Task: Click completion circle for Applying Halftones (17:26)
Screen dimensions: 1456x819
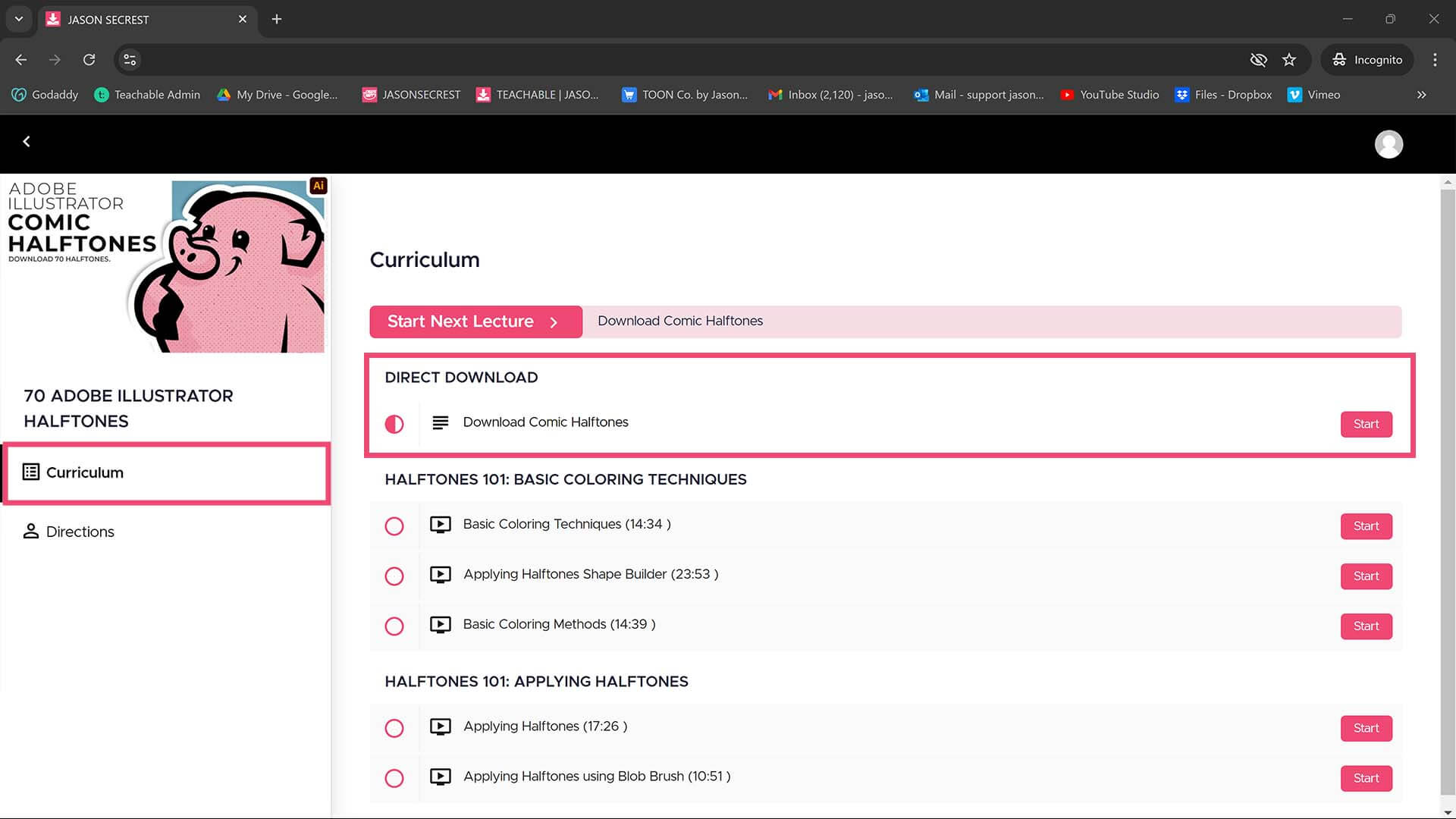Action: (x=394, y=729)
